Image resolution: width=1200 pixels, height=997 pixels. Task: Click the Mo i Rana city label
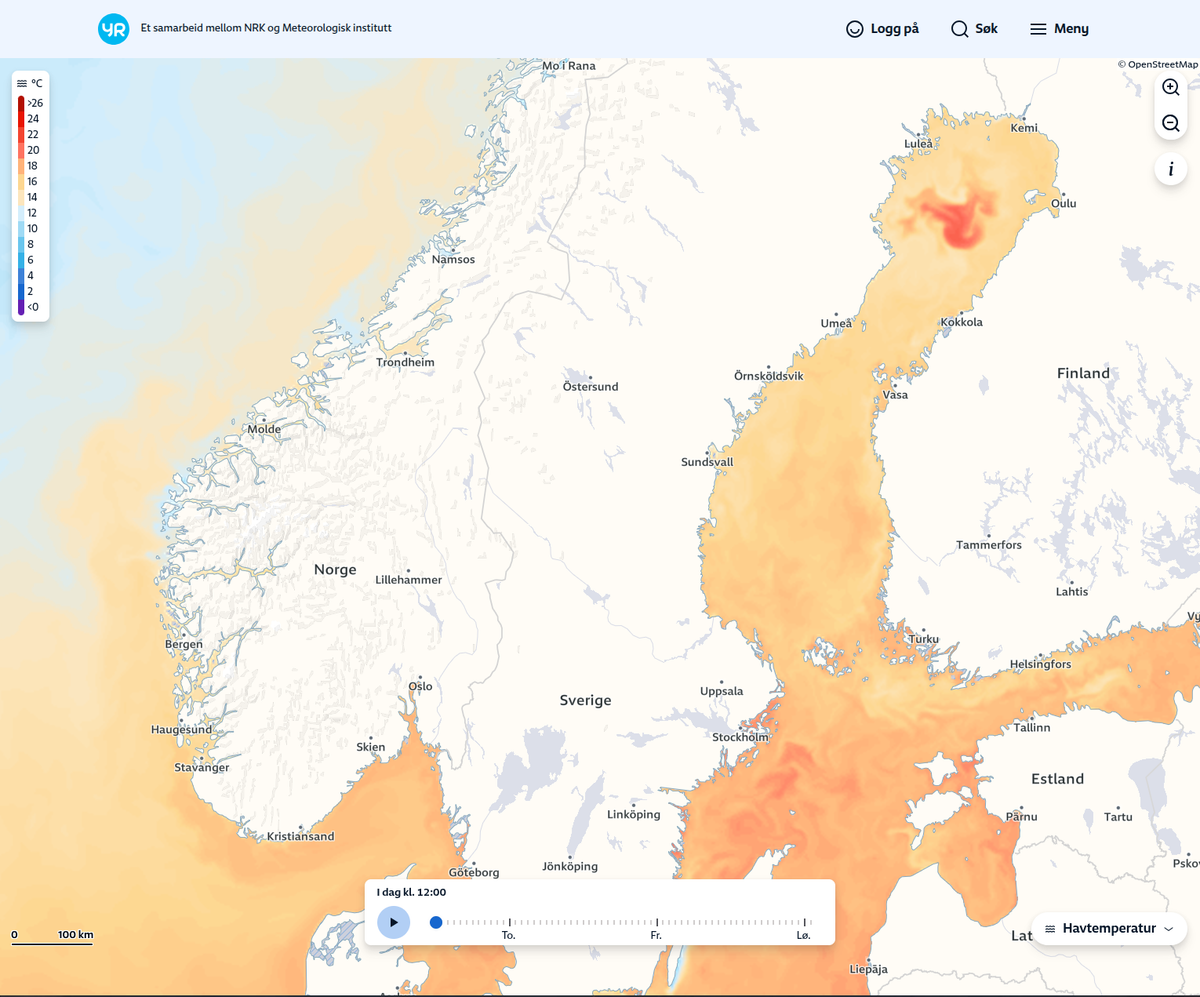coord(569,66)
